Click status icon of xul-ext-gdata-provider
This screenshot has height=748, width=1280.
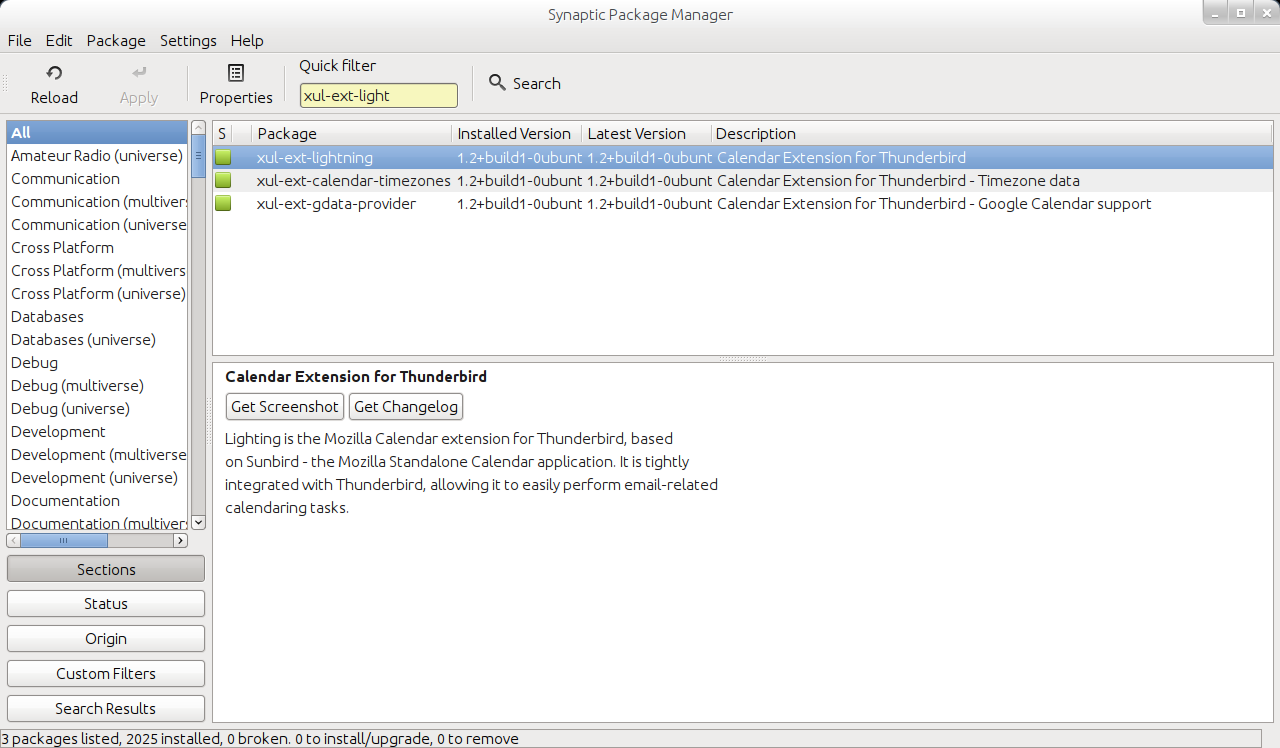(222, 203)
